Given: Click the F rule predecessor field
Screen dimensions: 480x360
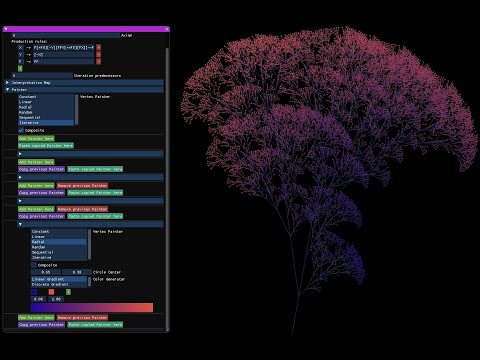Looking at the screenshot, I should click(21, 62).
